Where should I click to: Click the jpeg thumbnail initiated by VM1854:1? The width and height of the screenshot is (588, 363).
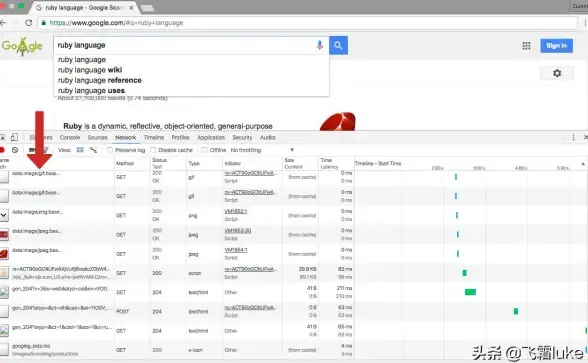4,254
